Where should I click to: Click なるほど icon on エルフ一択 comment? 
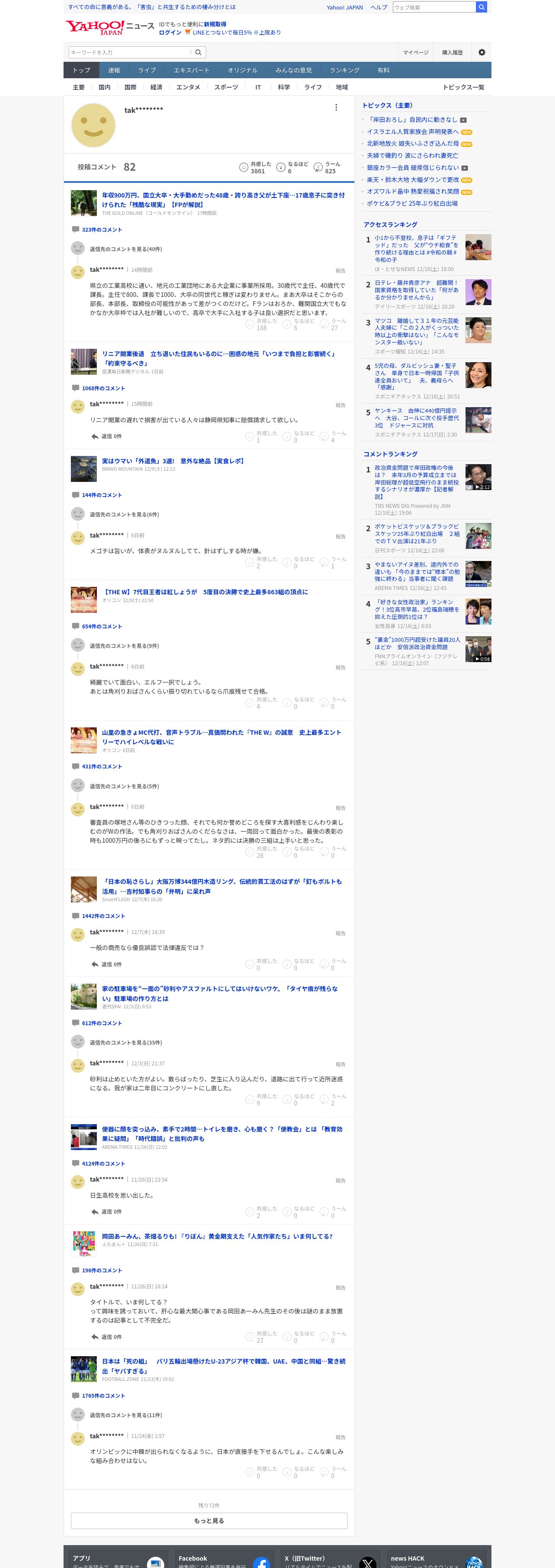pyautogui.click(x=287, y=703)
